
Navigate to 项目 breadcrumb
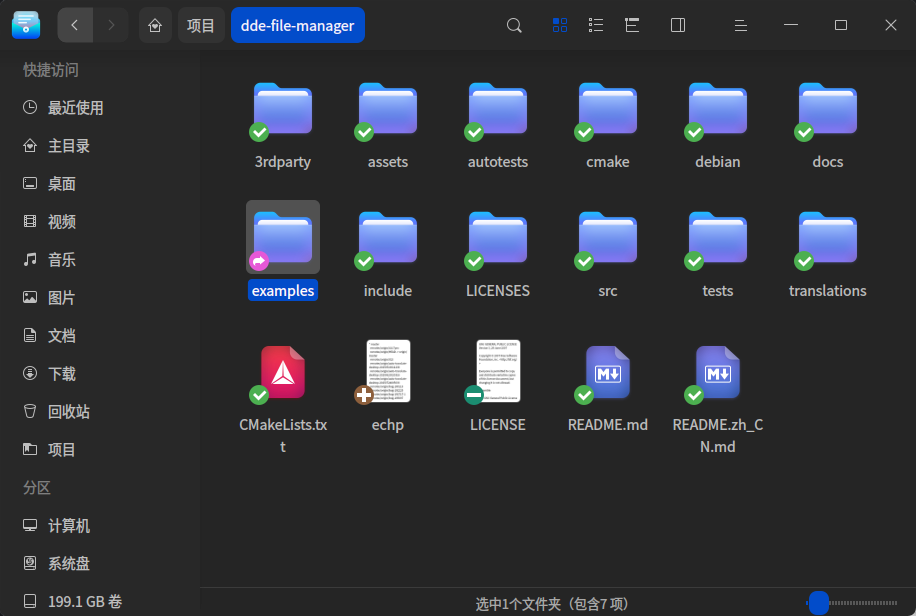point(201,25)
